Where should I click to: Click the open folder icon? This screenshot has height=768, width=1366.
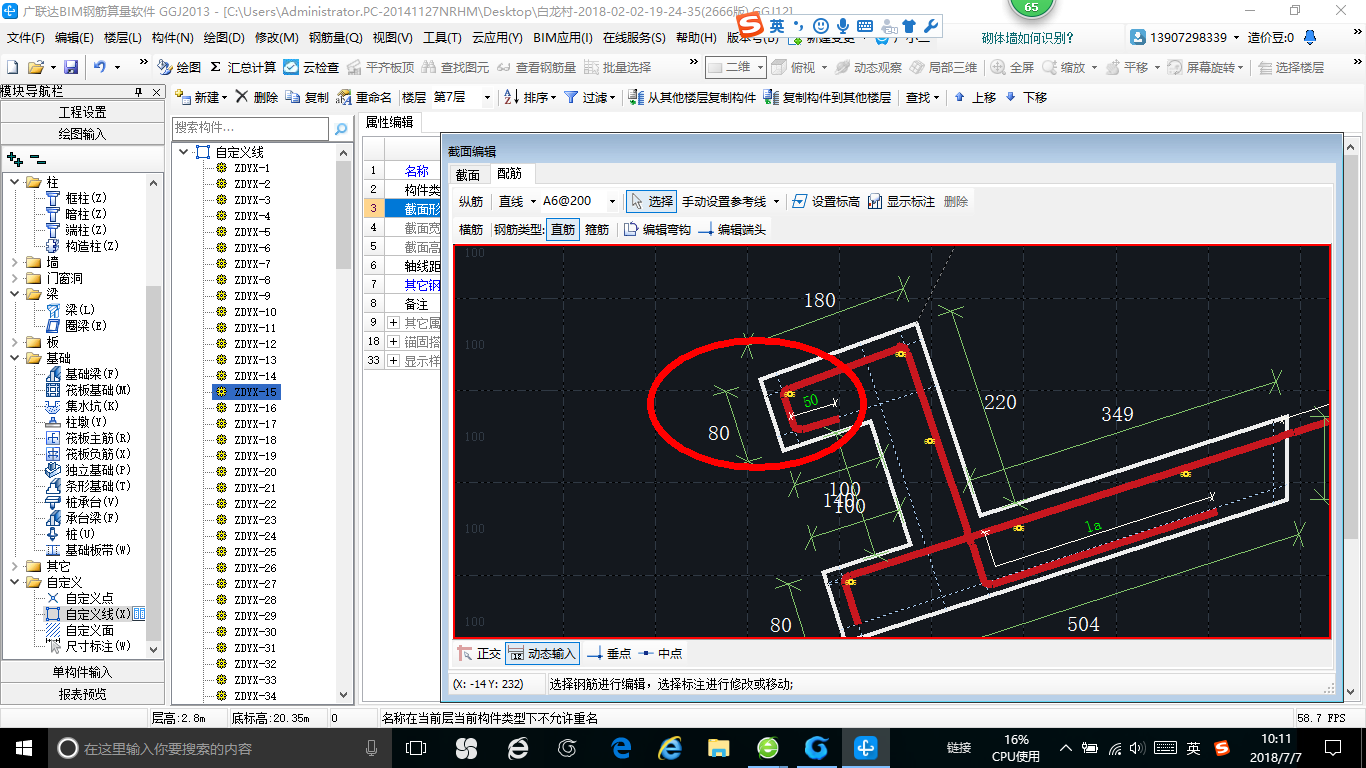point(35,67)
